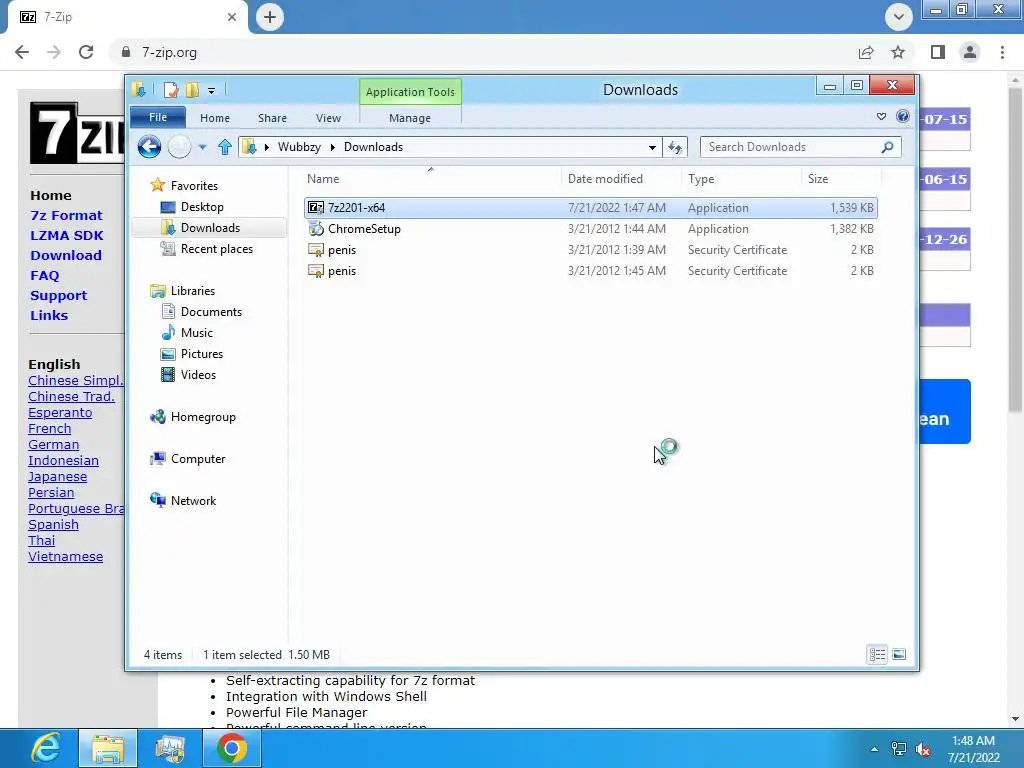The image size is (1024, 768).
Task: Open the Music library
Action: tap(197, 332)
